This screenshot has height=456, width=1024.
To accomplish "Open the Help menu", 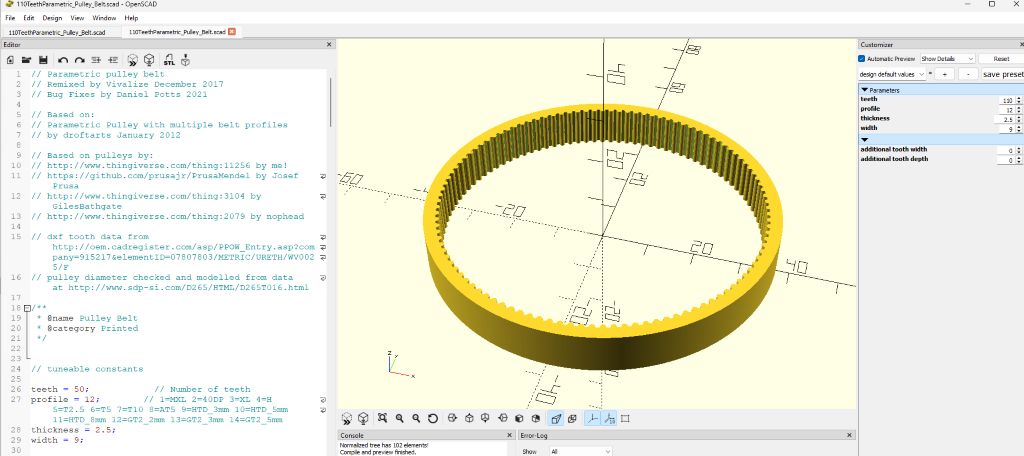I will 131,18.
